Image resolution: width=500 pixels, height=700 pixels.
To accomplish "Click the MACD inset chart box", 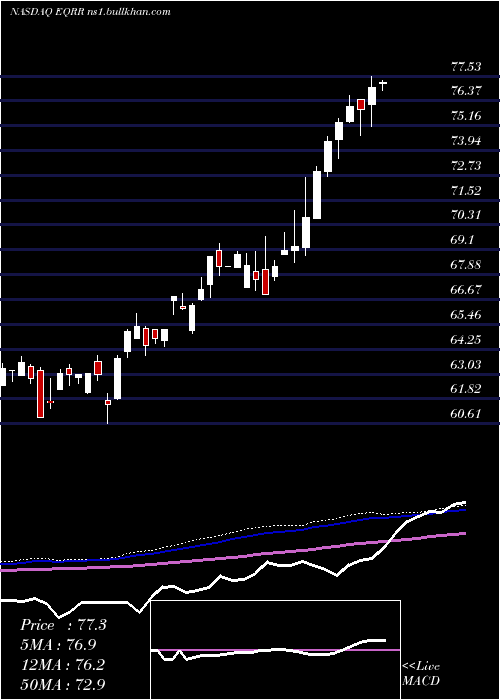I will point(275,650).
